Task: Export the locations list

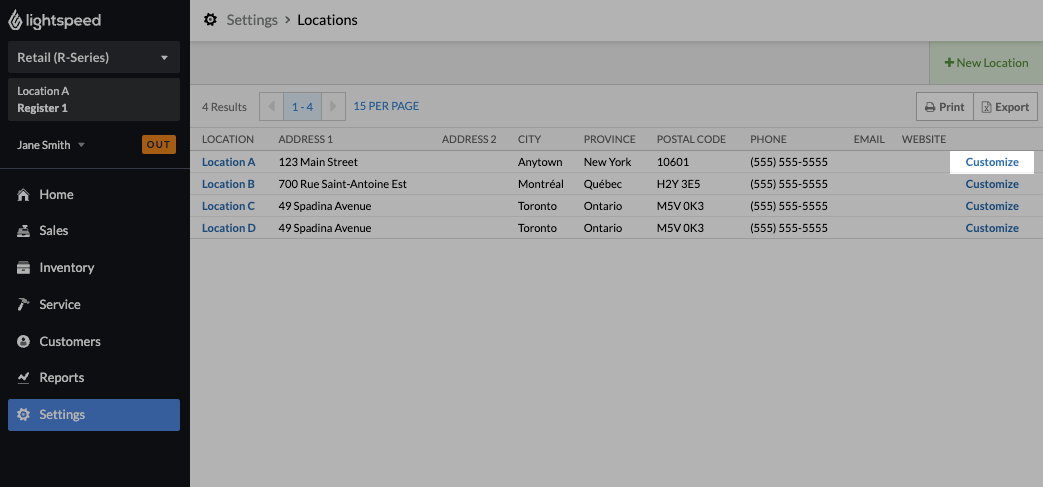Action: coord(1004,107)
